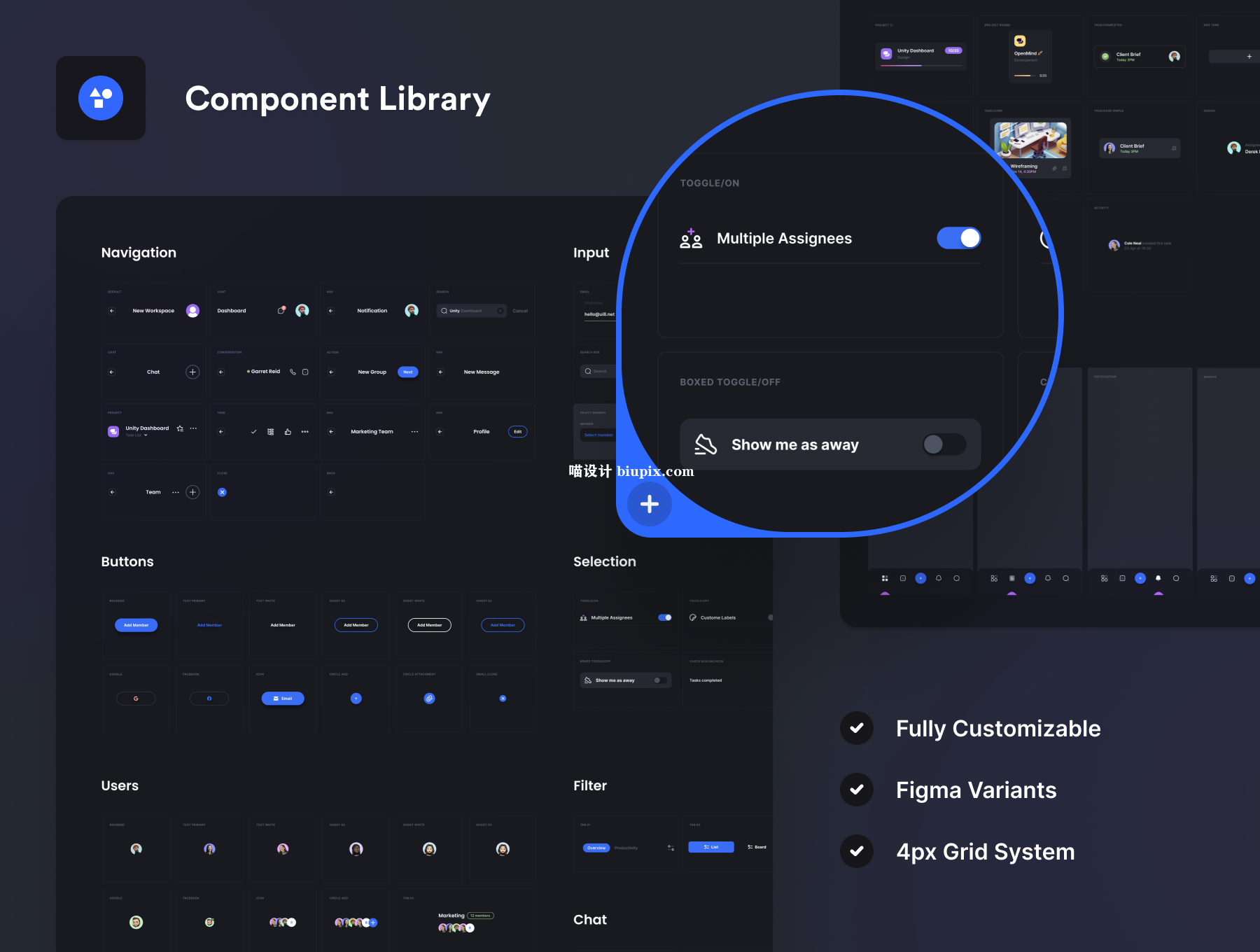Click the Next button beside New Group
This screenshot has height=952, width=1260.
tap(407, 372)
